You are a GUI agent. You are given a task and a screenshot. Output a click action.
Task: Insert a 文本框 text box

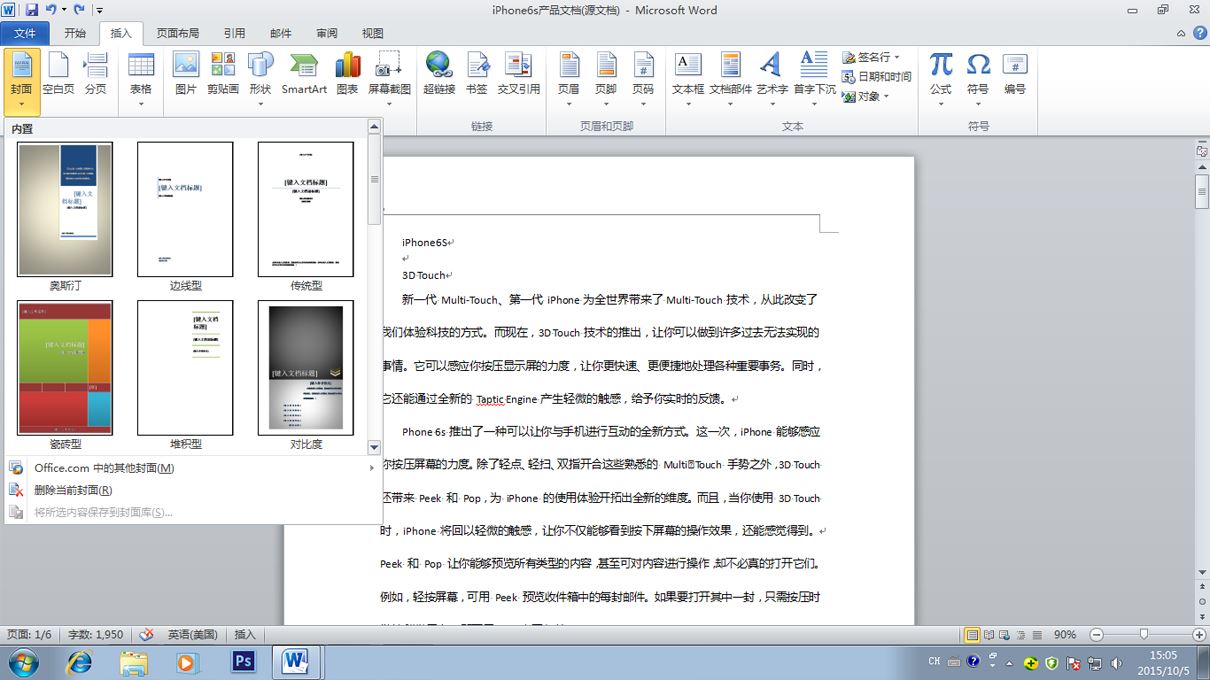(688, 80)
